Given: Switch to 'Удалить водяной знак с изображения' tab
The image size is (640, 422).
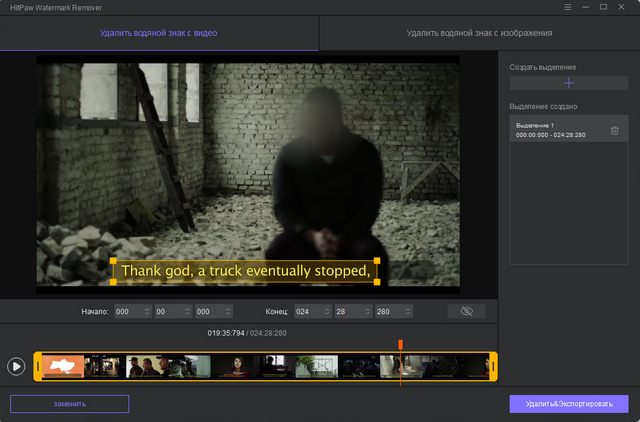Looking at the screenshot, I should point(479,33).
